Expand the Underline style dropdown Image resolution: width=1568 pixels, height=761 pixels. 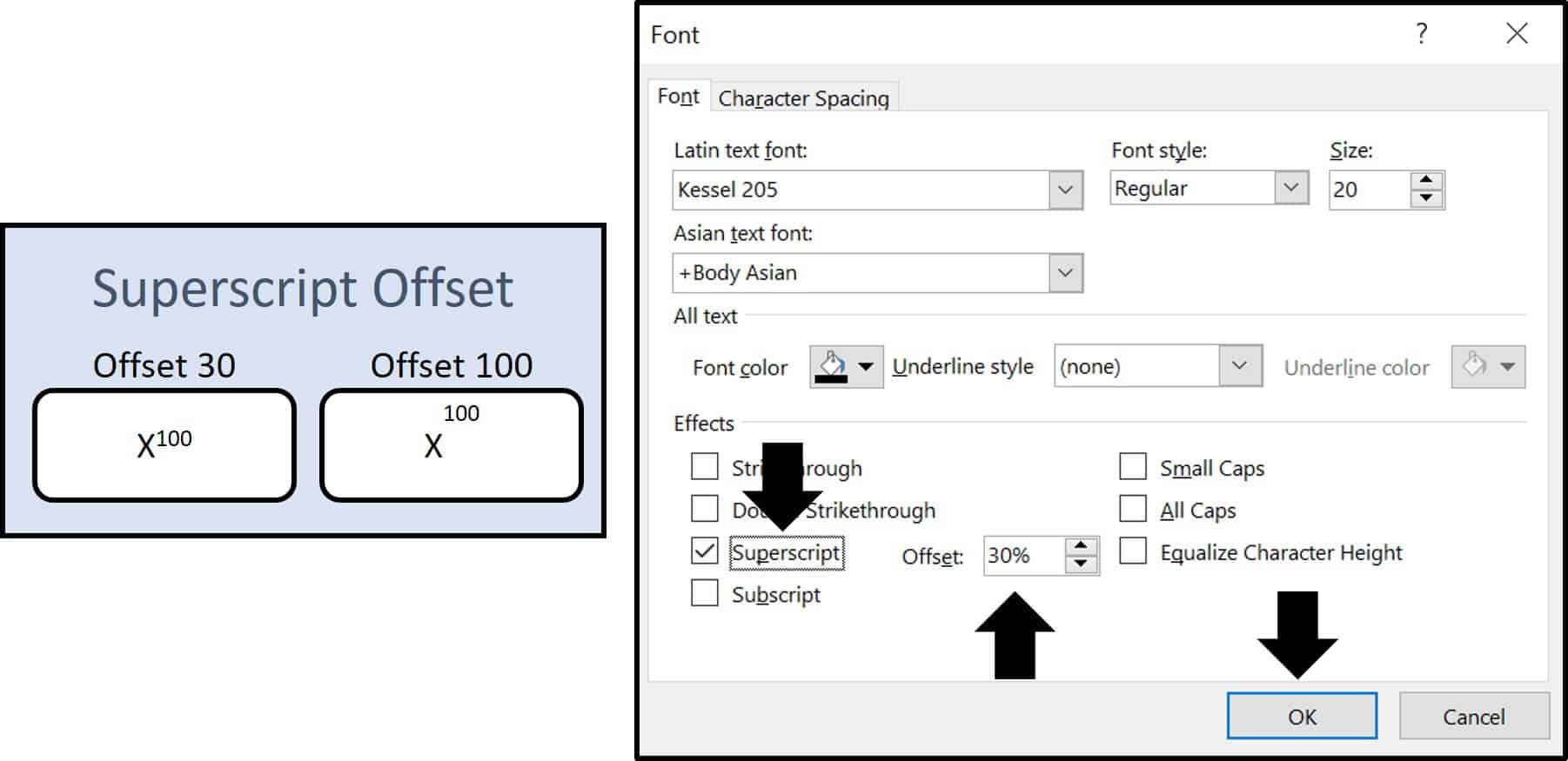1240,366
